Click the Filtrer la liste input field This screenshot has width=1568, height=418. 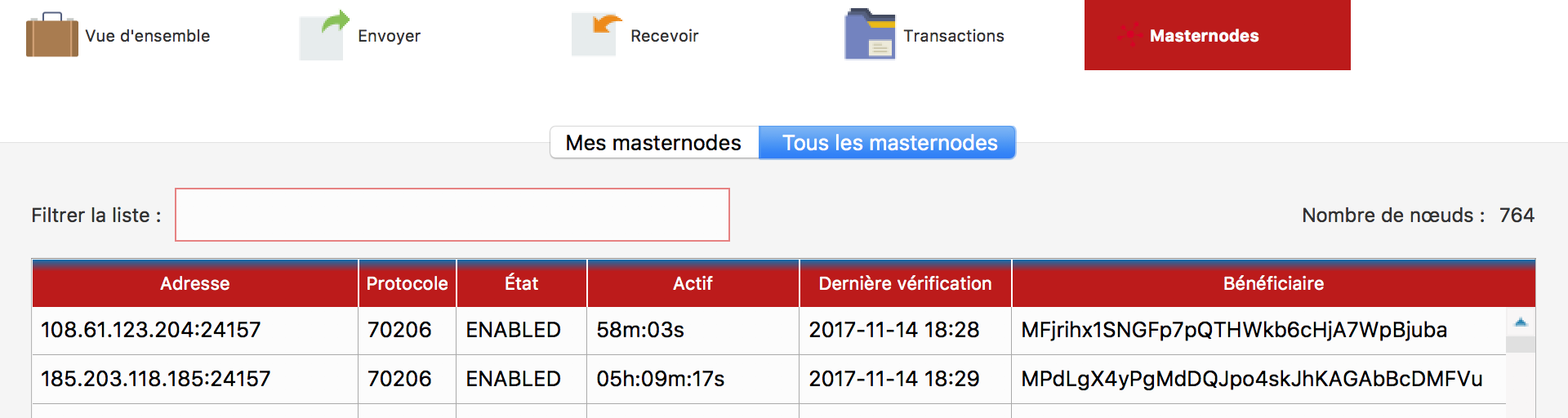click(x=452, y=215)
